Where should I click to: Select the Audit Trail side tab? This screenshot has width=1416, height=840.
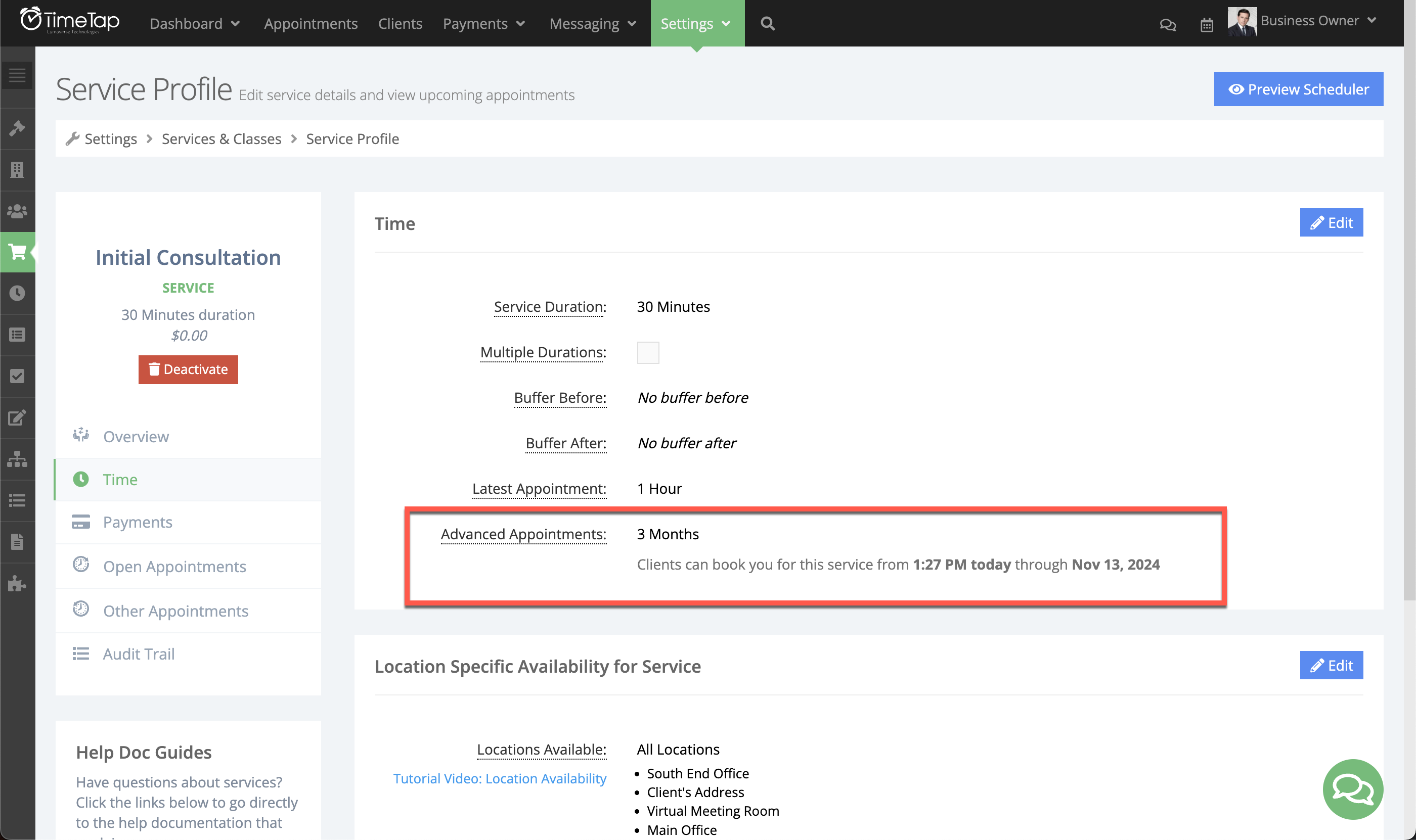click(139, 654)
